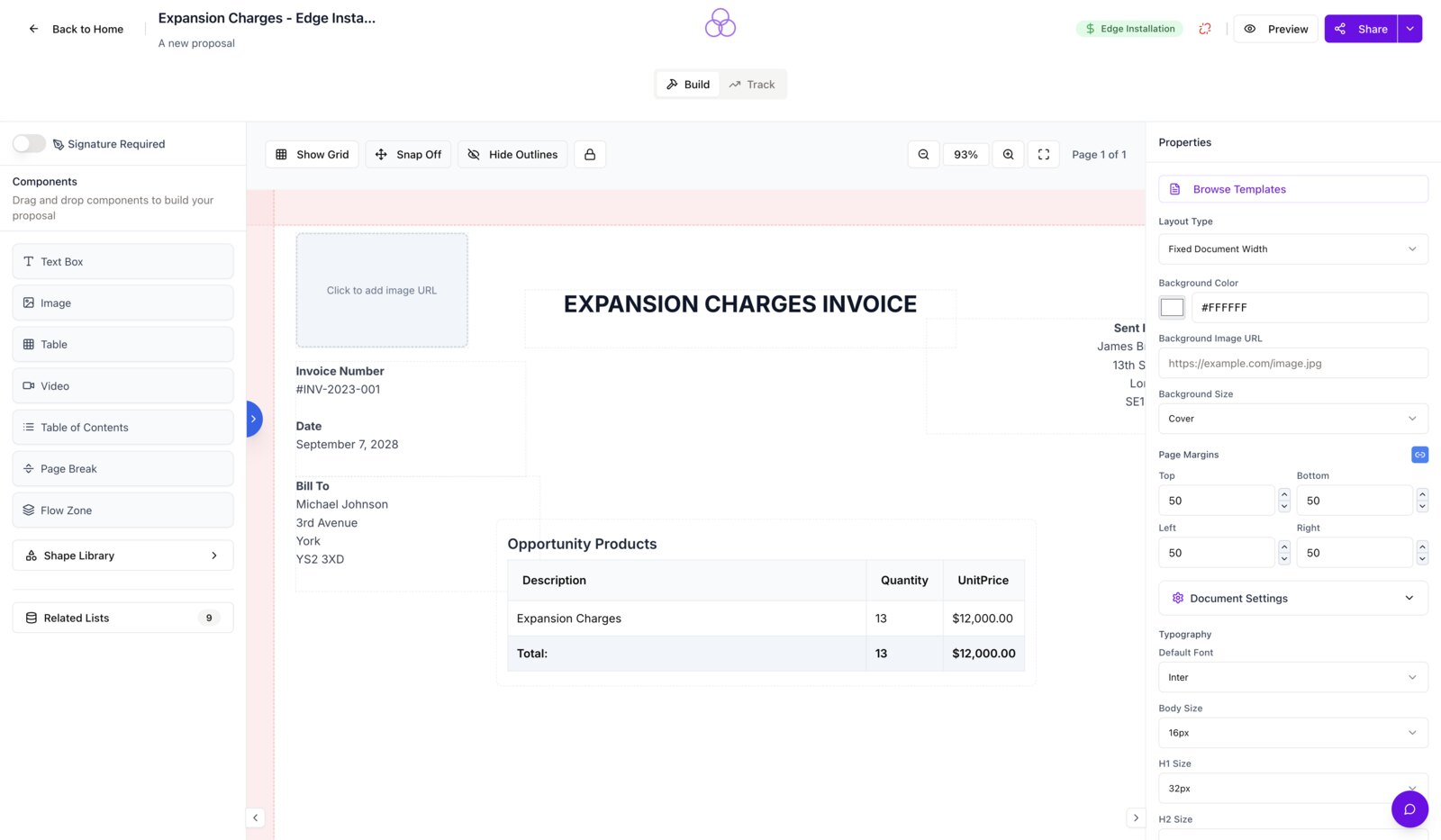Image resolution: width=1441 pixels, height=840 pixels.
Task: Decrement the Right margin stepper
Action: point(1422,559)
